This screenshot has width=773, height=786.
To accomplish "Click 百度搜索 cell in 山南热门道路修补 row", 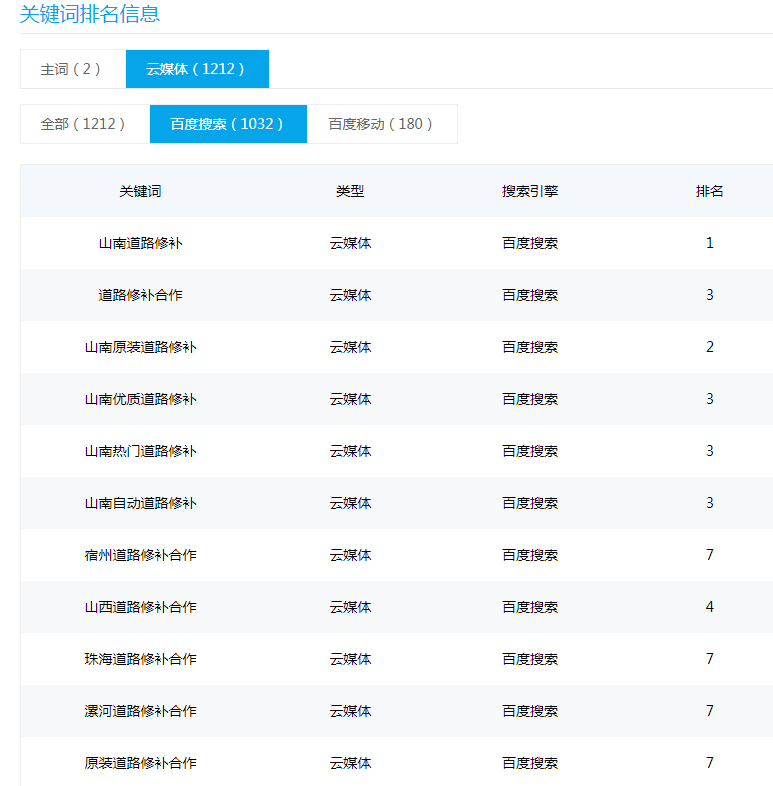I will pos(530,452).
